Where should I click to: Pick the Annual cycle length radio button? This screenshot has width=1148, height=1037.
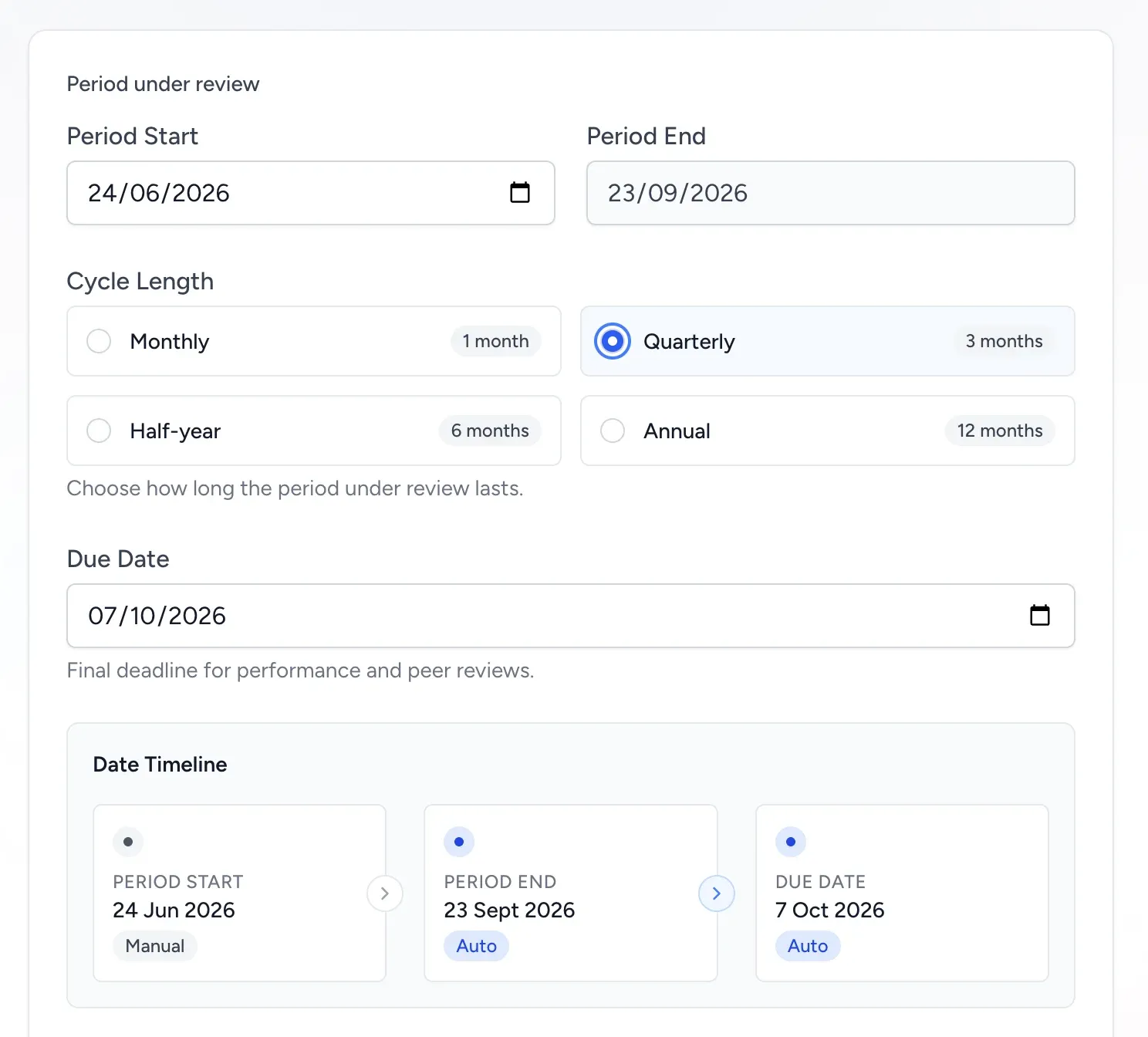click(613, 431)
